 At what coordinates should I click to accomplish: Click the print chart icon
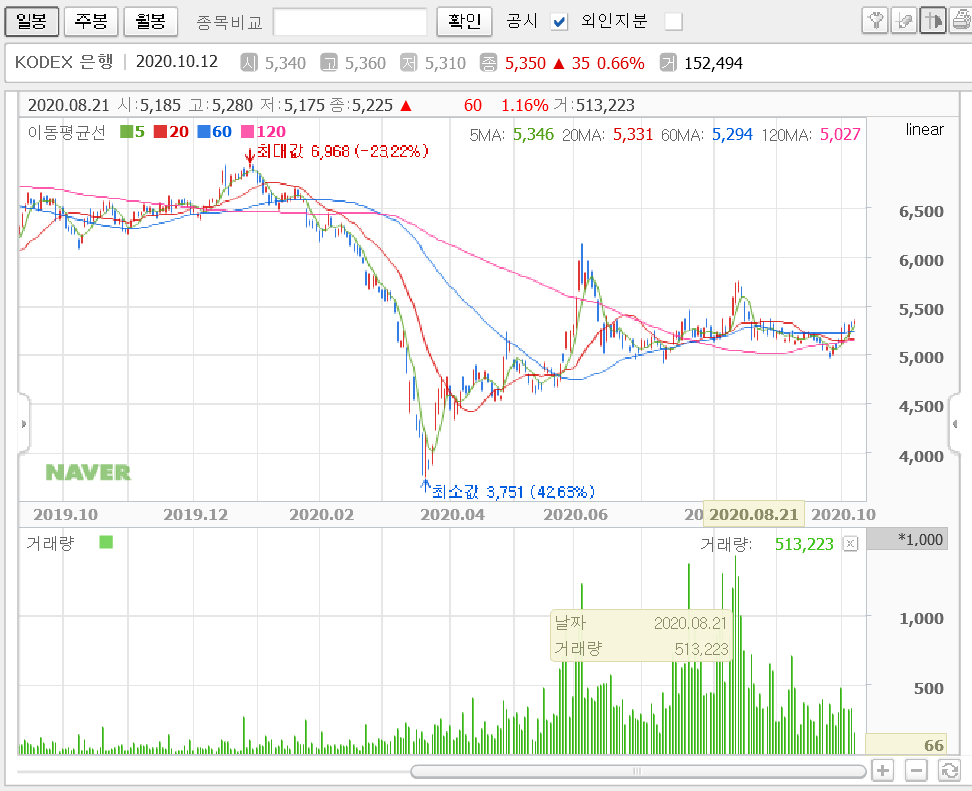(x=960, y=21)
